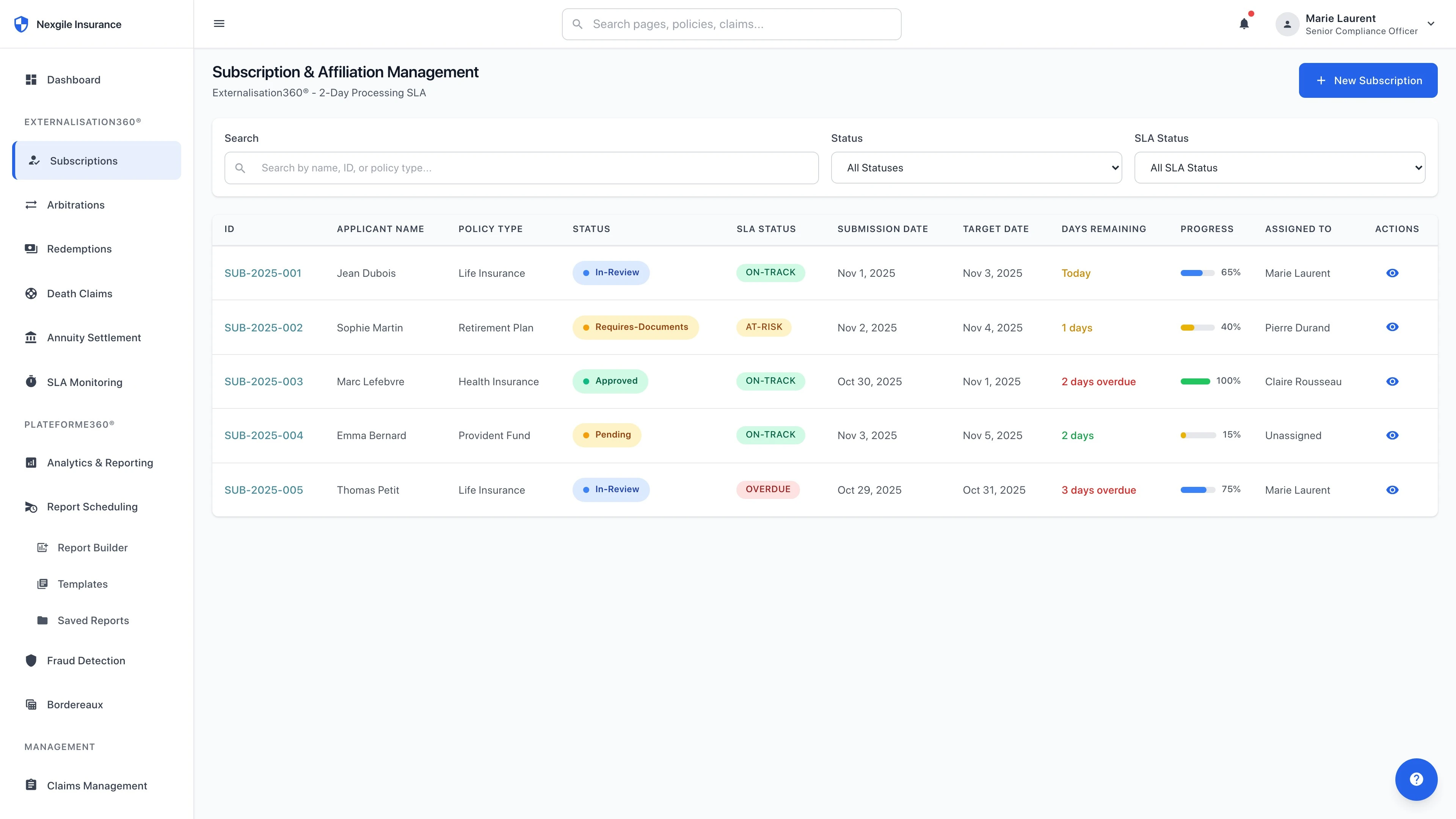1456x819 pixels.
Task: Toggle the hamburger menu icon
Action: (x=219, y=24)
